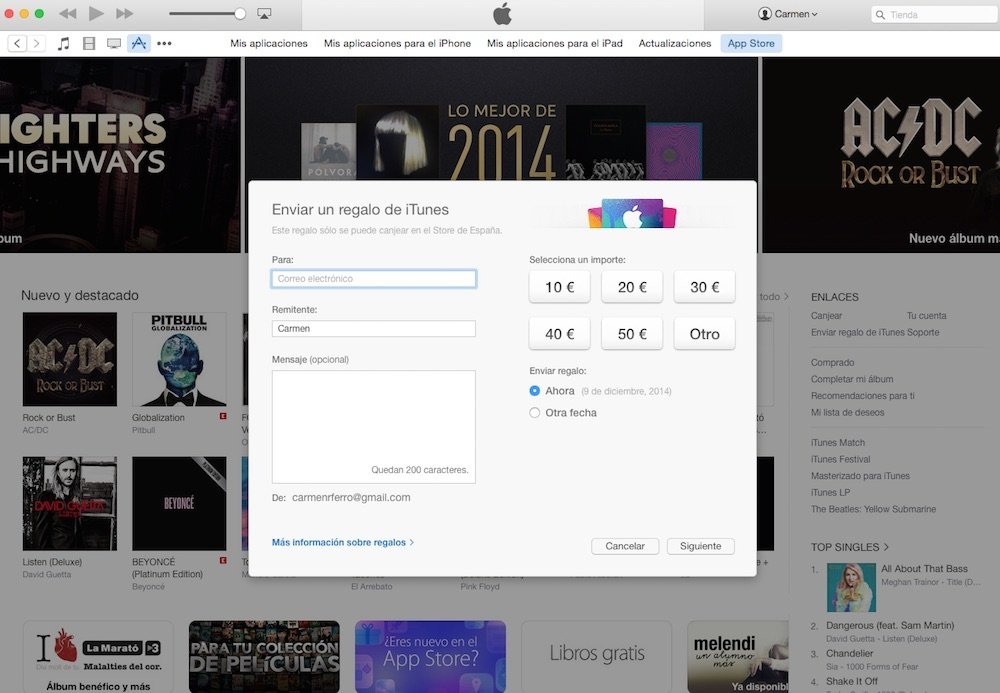This screenshot has height=693, width=1000.
Task: Open David Guetta Listen (Deluxe) cover
Action: click(70, 503)
